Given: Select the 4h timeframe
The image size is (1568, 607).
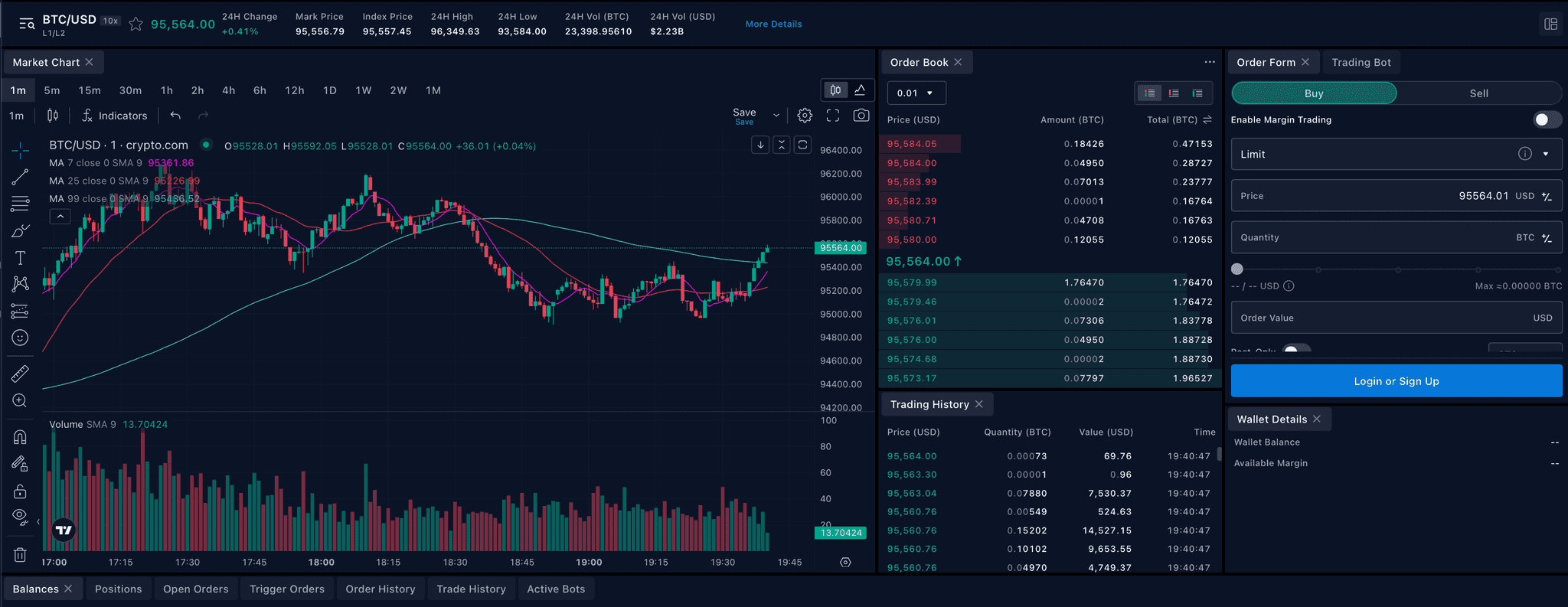Looking at the screenshot, I should tap(228, 90).
